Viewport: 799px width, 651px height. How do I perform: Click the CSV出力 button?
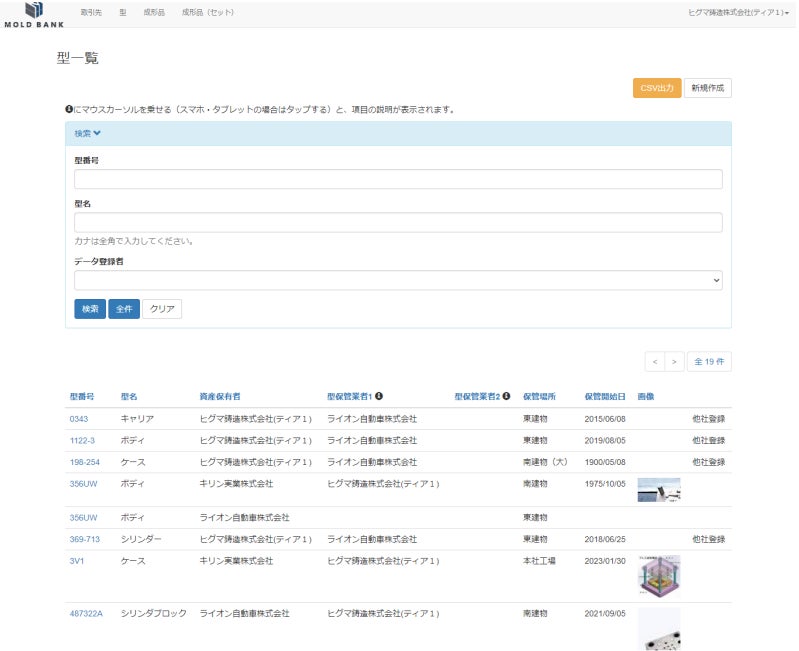click(x=656, y=88)
